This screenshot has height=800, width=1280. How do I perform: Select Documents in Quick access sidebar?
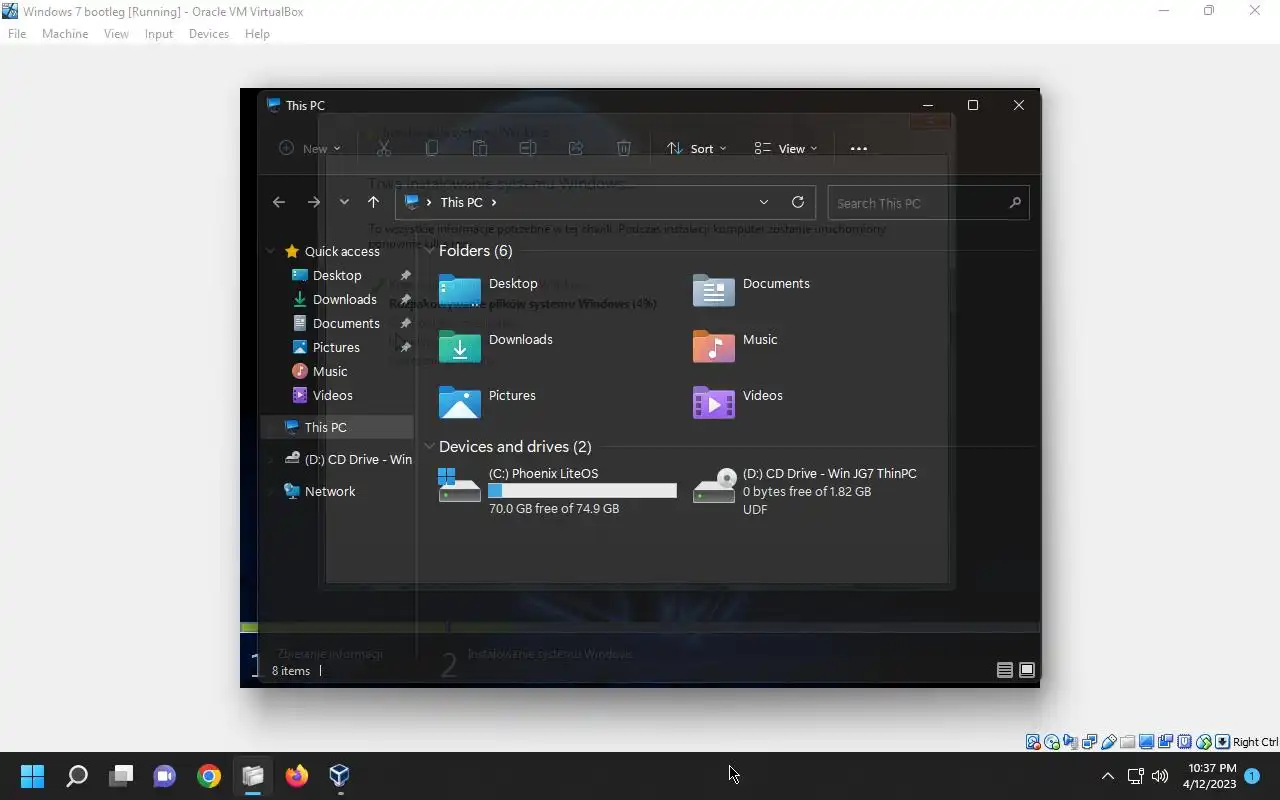click(x=337, y=323)
